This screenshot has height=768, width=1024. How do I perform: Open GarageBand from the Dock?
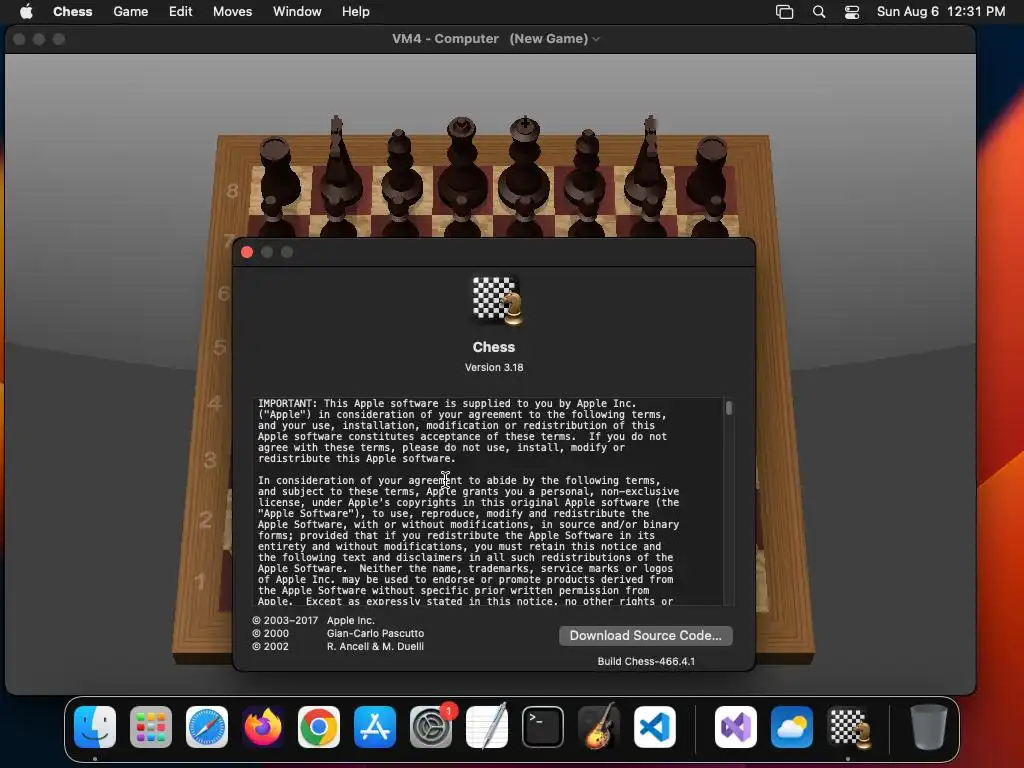click(599, 726)
